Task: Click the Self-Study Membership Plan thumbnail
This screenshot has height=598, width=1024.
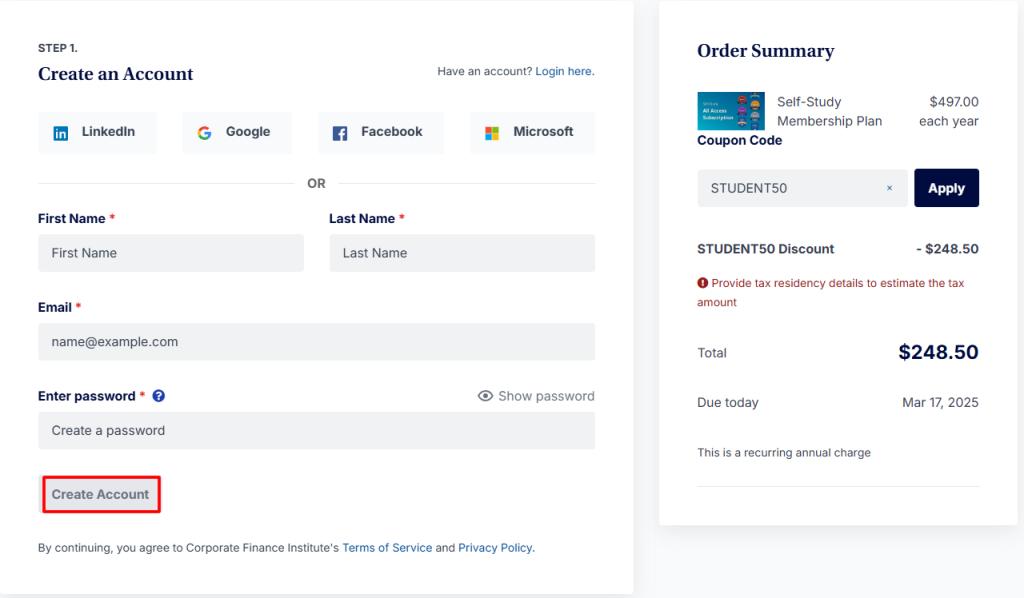Action: pyautogui.click(x=731, y=111)
